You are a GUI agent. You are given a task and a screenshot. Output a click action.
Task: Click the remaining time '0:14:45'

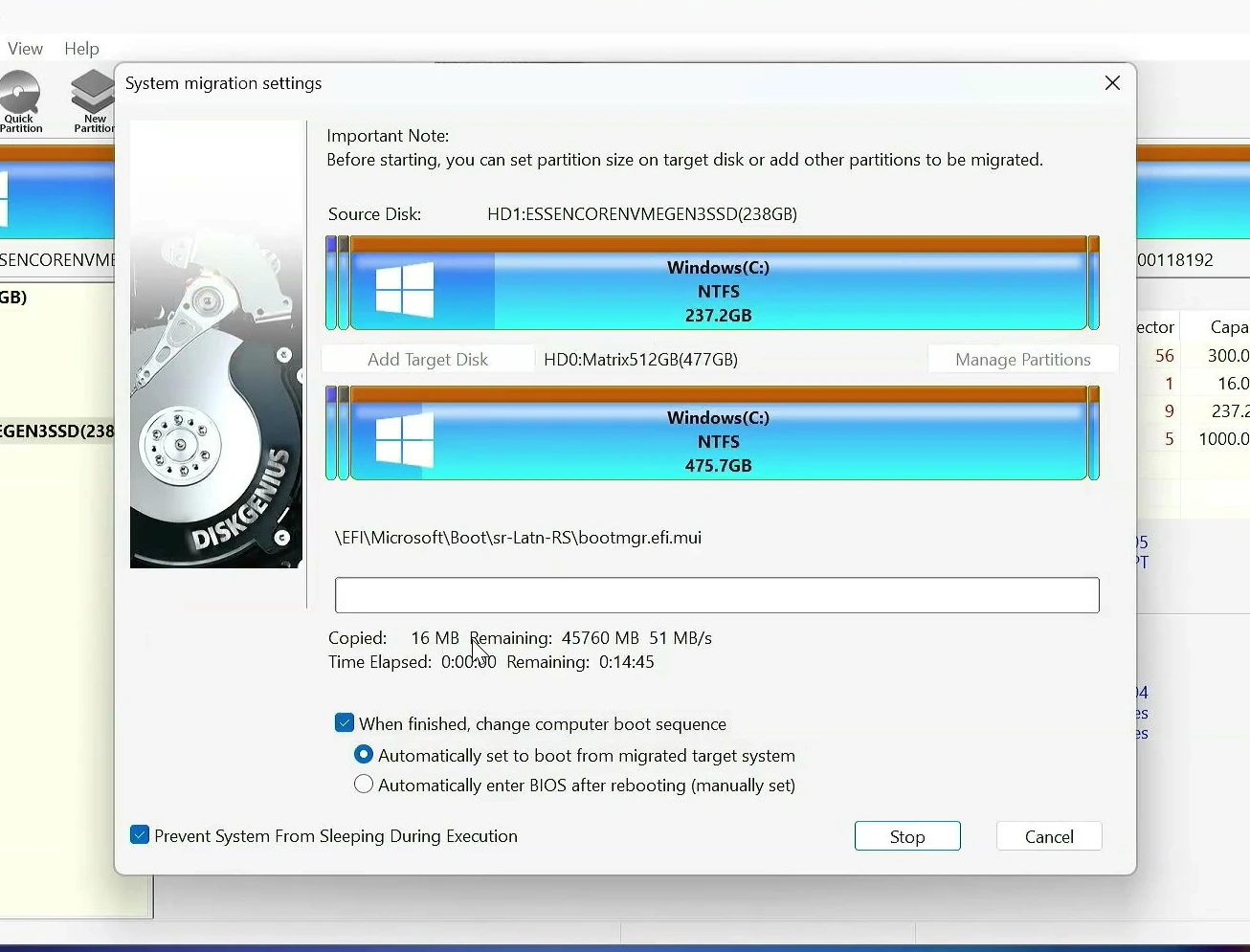pyautogui.click(x=627, y=662)
